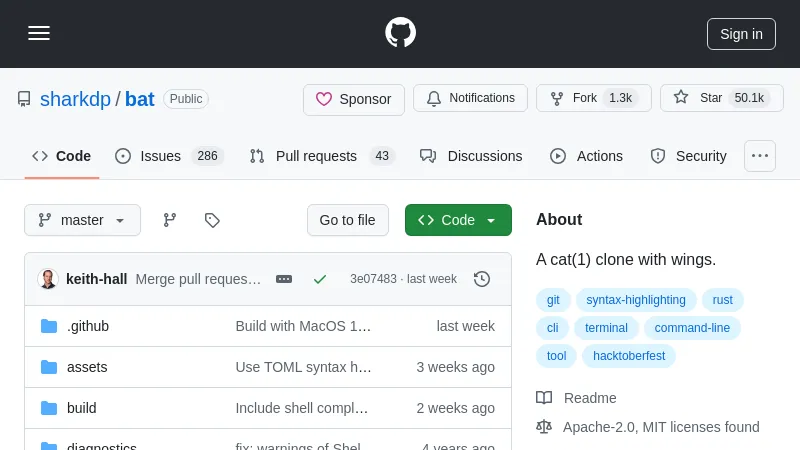Show green check commit status details
Viewport: 800px width, 450px height.
(x=320, y=279)
